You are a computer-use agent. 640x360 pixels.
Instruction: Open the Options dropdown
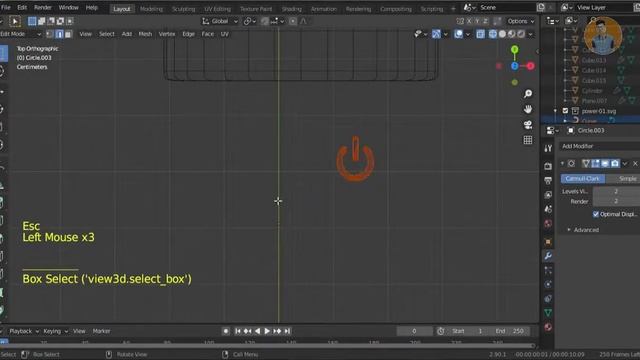coord(520,21)
